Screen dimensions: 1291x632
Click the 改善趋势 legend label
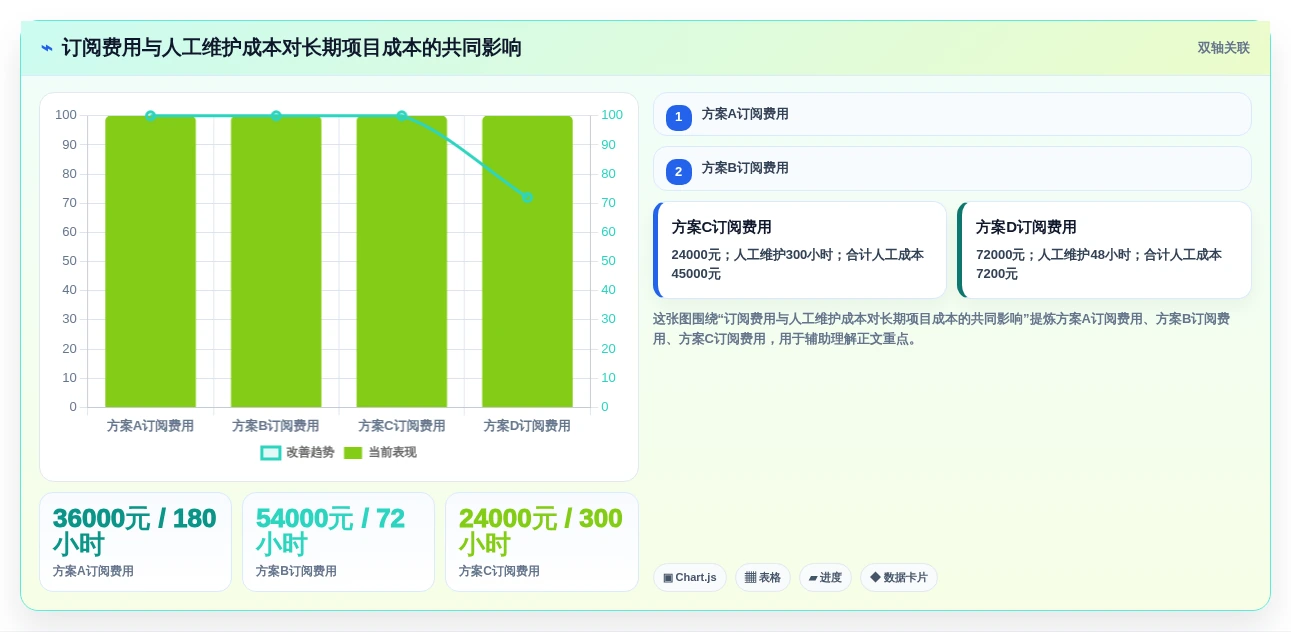click(310, 453)
